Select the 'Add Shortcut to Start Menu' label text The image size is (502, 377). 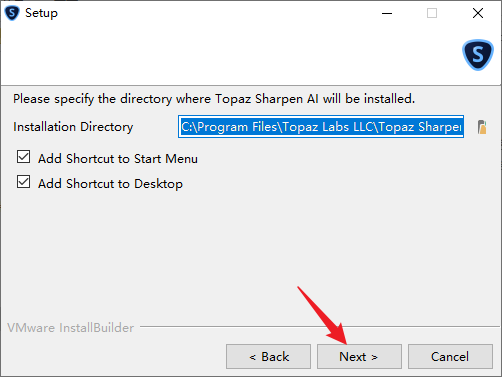118,159
